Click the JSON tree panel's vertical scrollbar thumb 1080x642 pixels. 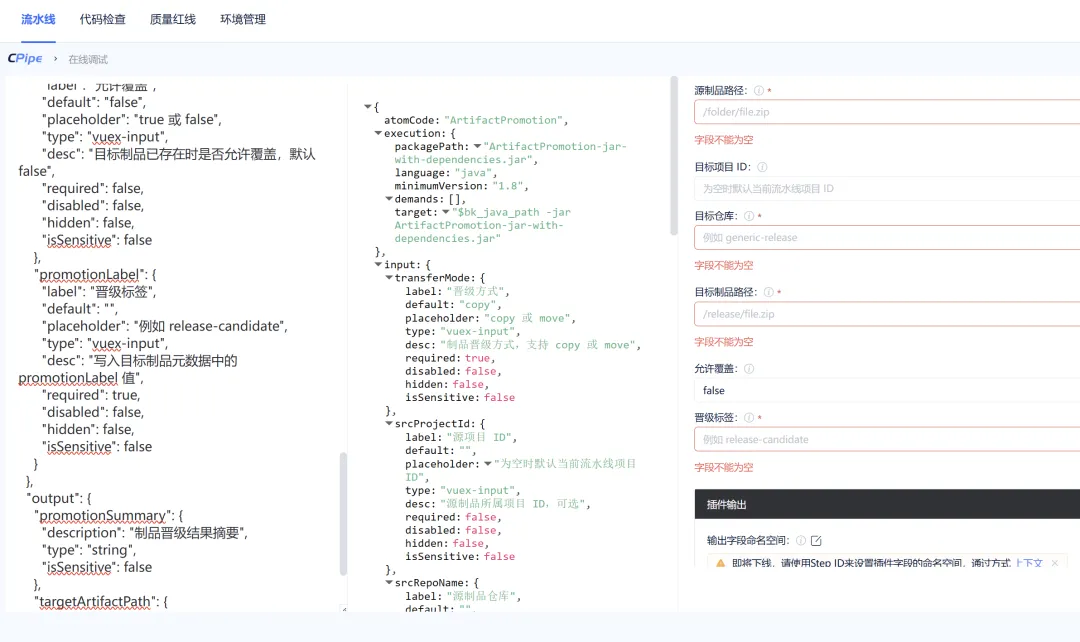674,156
